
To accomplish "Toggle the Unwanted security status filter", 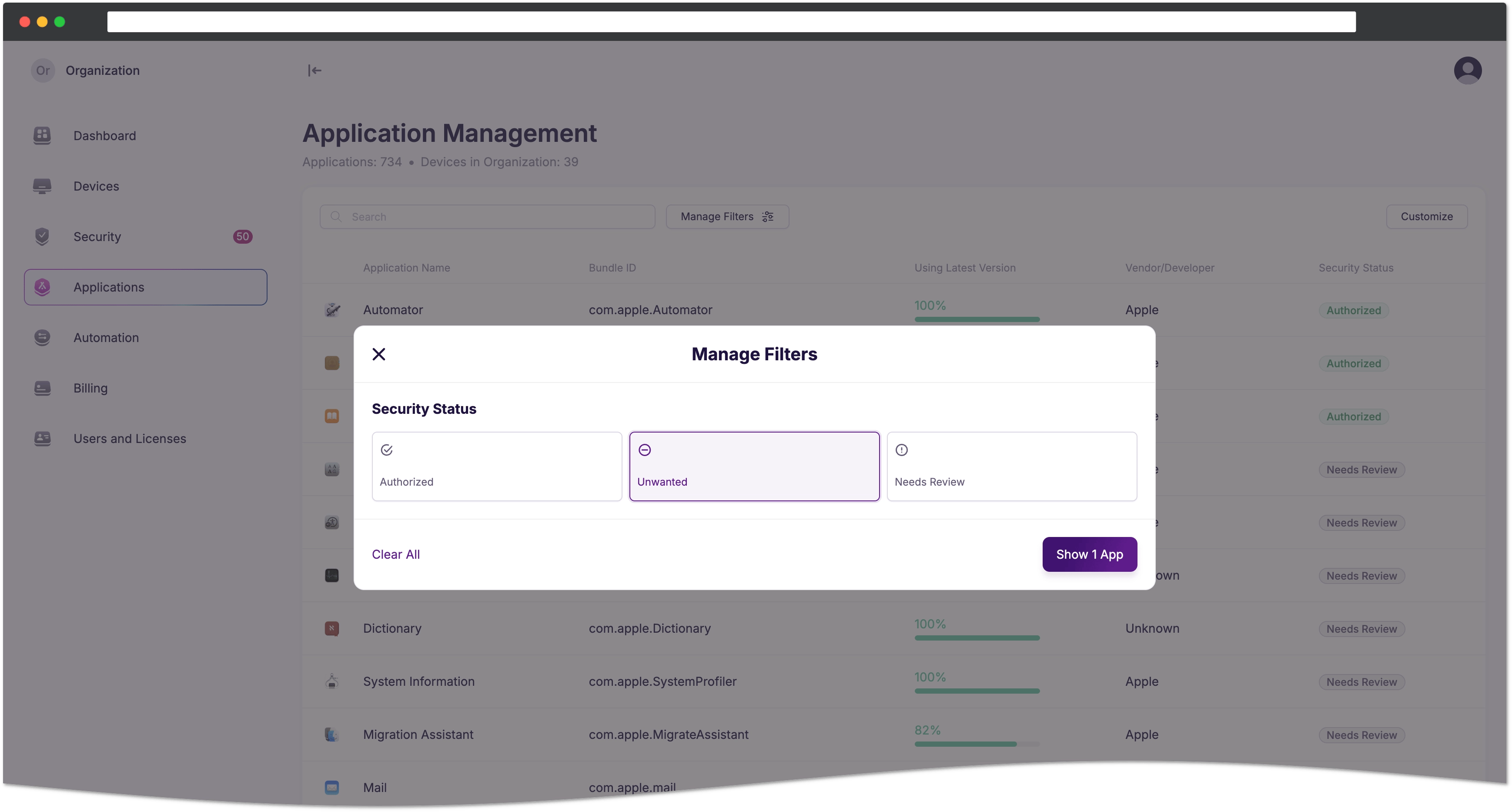I will tap(754, 466).
